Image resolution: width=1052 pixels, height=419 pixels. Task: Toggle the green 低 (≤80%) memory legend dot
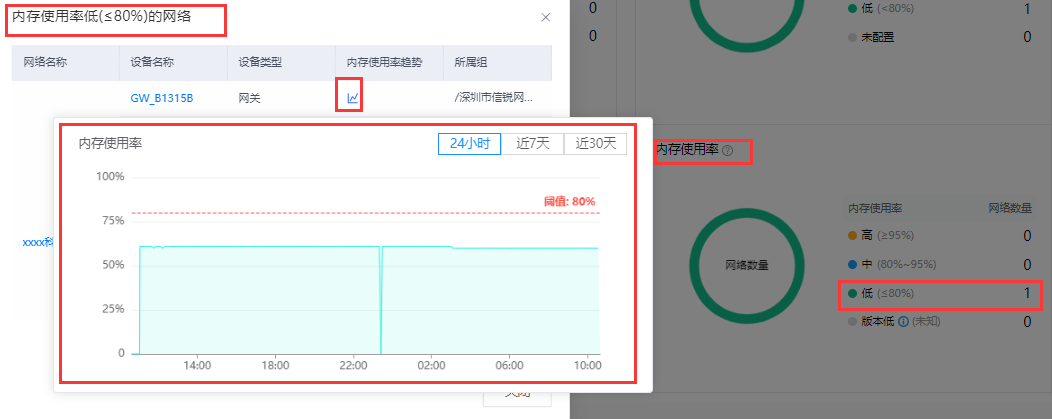(x=852, y=294)
